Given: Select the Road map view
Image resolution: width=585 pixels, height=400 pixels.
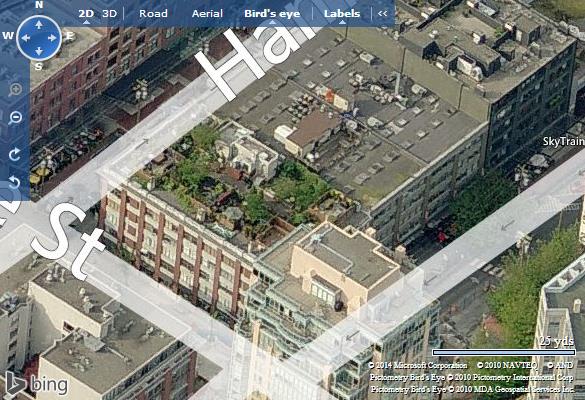Looking at the screenshot, I should click(153, 14).
